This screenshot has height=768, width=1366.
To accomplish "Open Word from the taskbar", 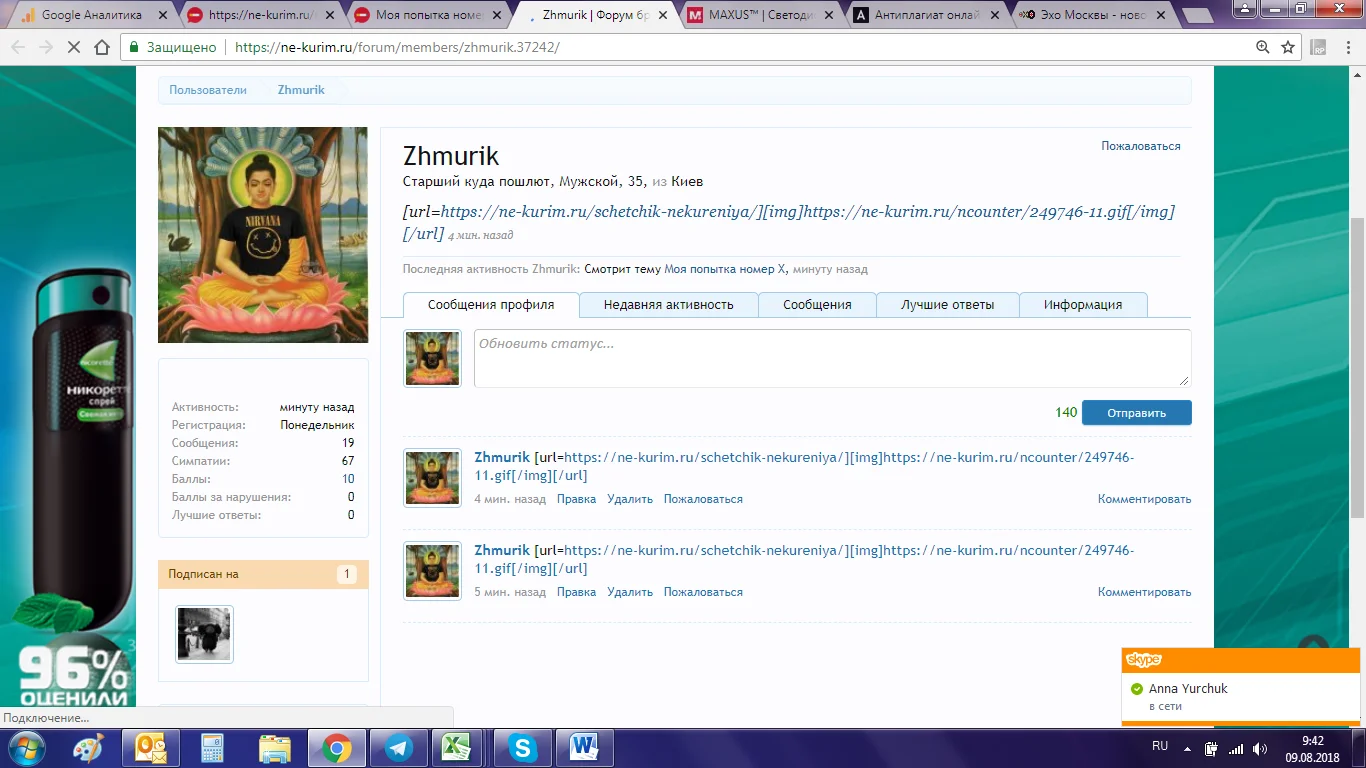I will 584,748.
